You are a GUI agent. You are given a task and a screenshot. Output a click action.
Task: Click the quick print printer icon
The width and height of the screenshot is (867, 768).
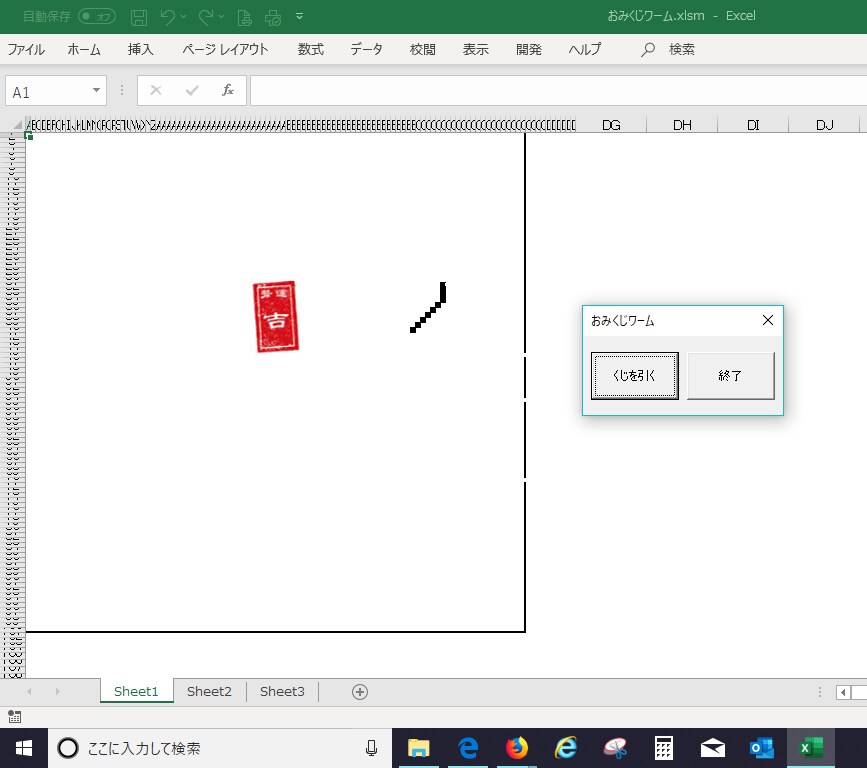point(273,18)
